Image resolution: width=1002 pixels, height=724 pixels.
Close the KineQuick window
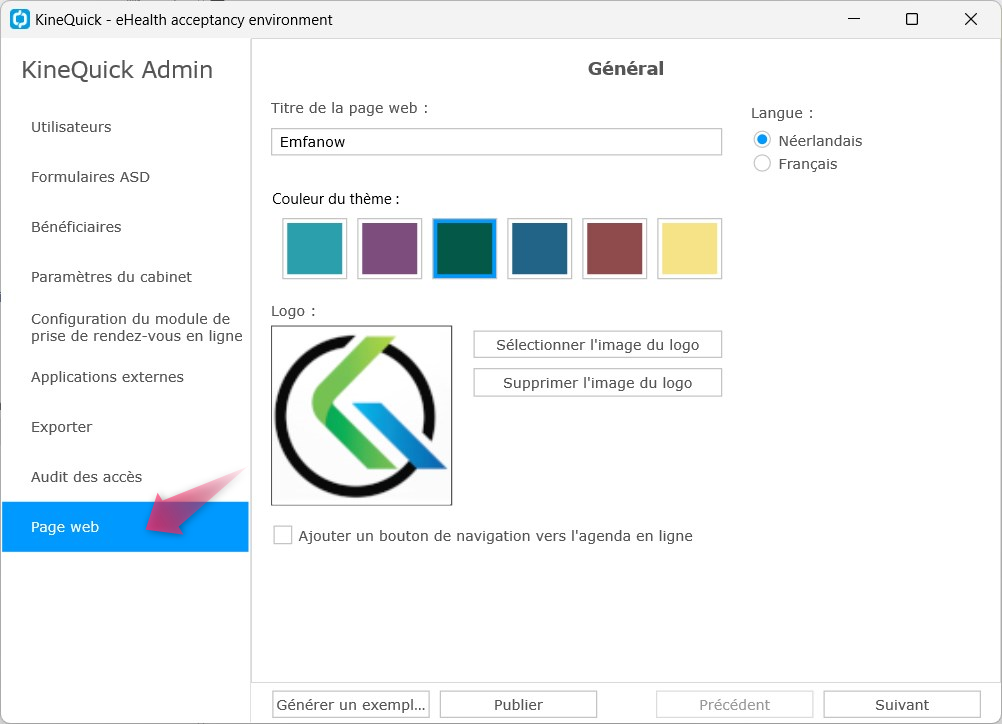point(971,19)
